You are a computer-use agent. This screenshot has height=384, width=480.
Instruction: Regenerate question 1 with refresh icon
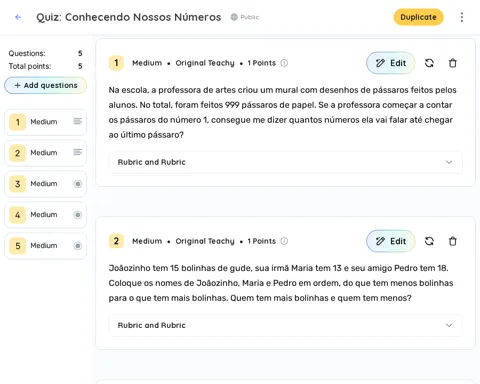click(x=429, y=63)
